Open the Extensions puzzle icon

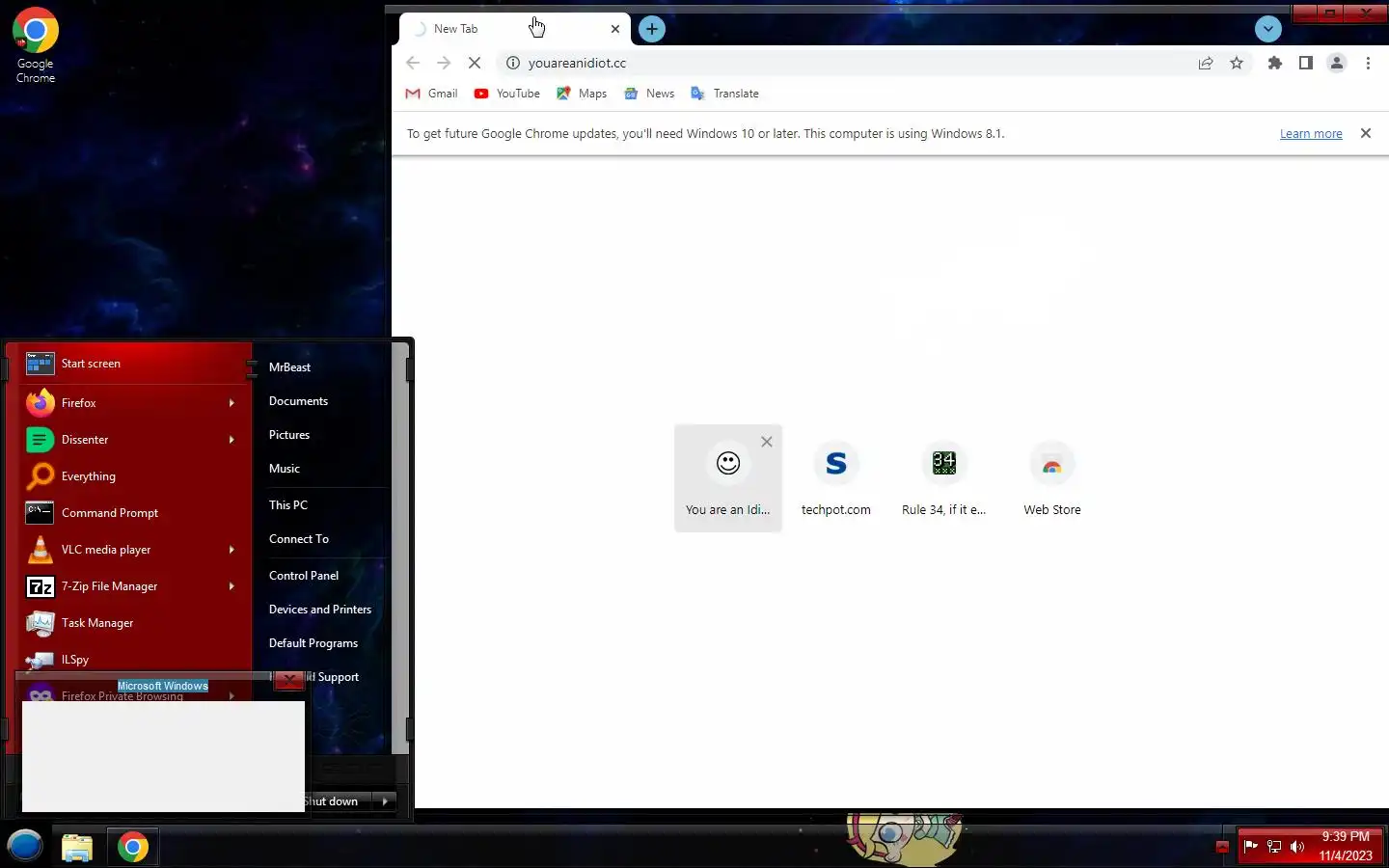(1275, 63)
